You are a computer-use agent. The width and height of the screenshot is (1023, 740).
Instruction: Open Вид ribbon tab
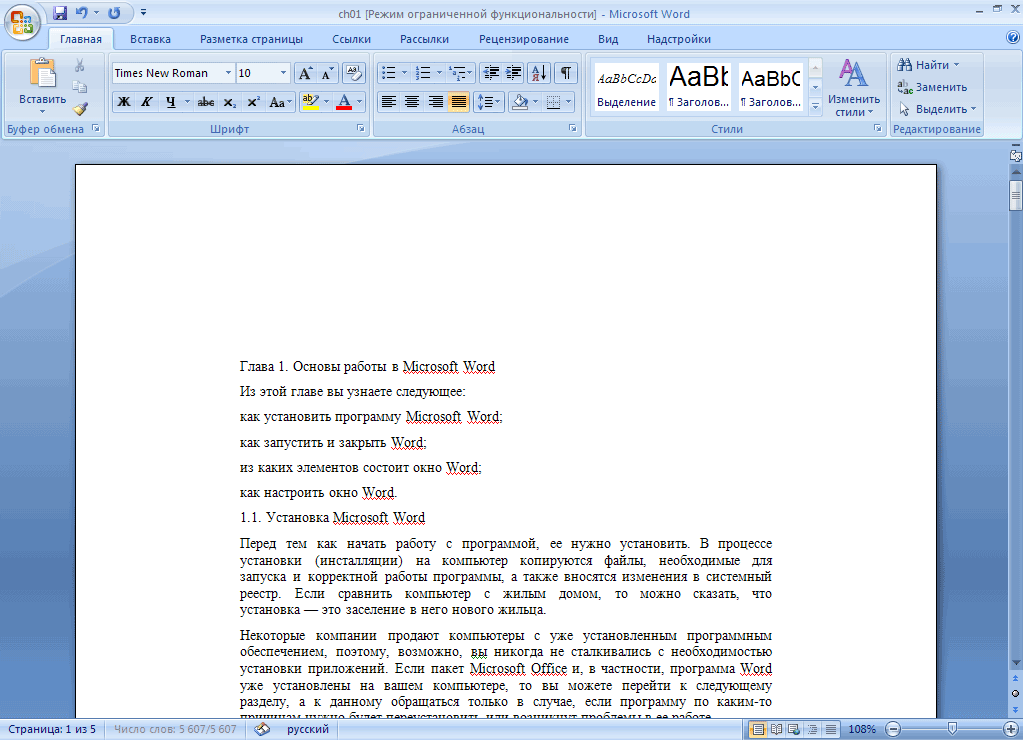608,39
